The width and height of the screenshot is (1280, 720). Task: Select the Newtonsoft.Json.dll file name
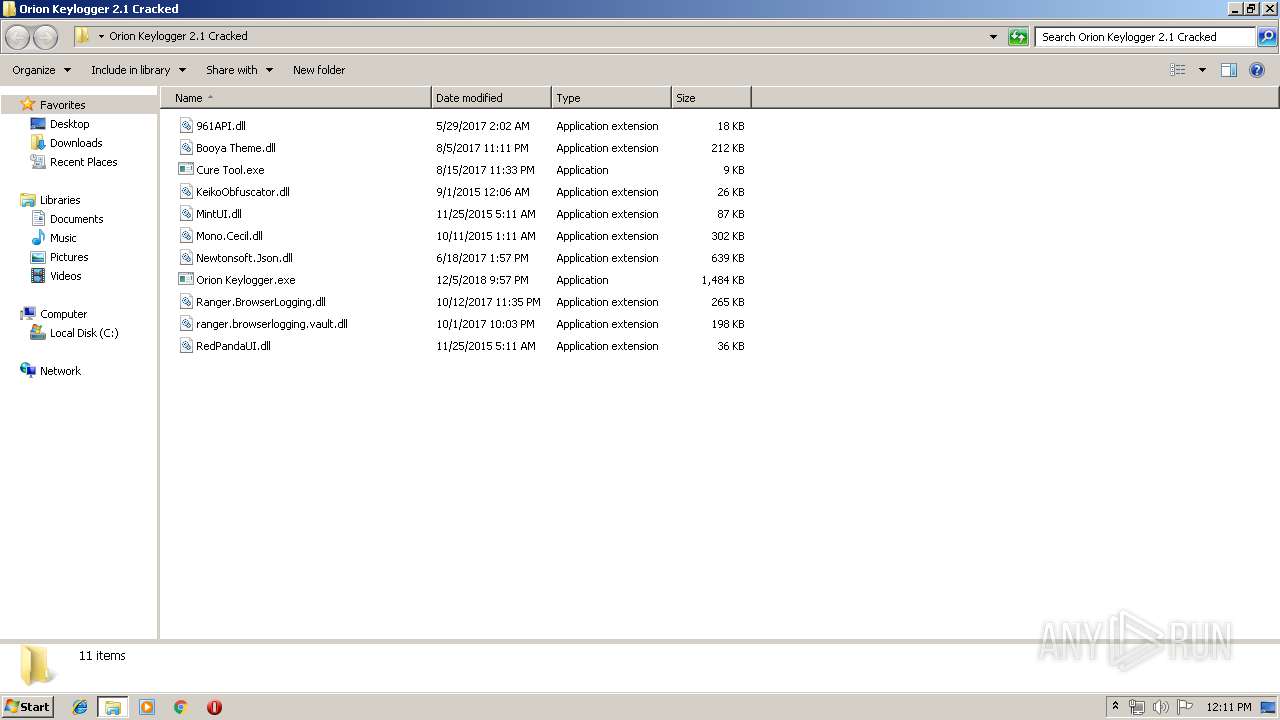[x=244, y=258]
